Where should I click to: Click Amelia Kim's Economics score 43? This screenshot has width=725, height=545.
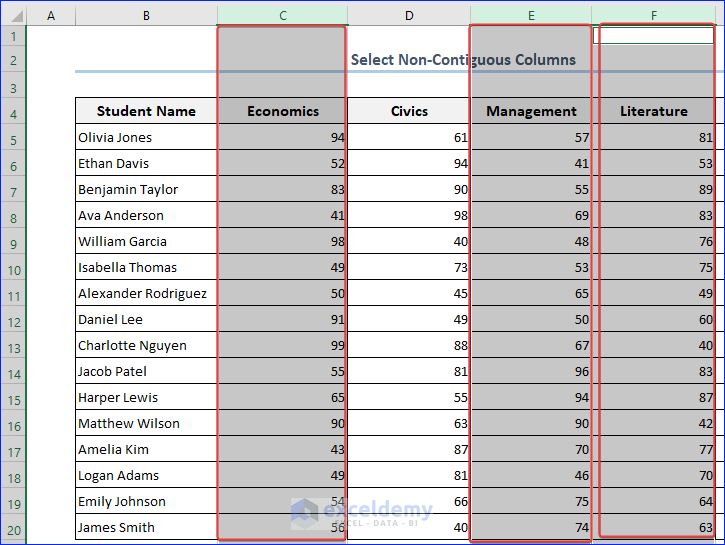[283, 449]
